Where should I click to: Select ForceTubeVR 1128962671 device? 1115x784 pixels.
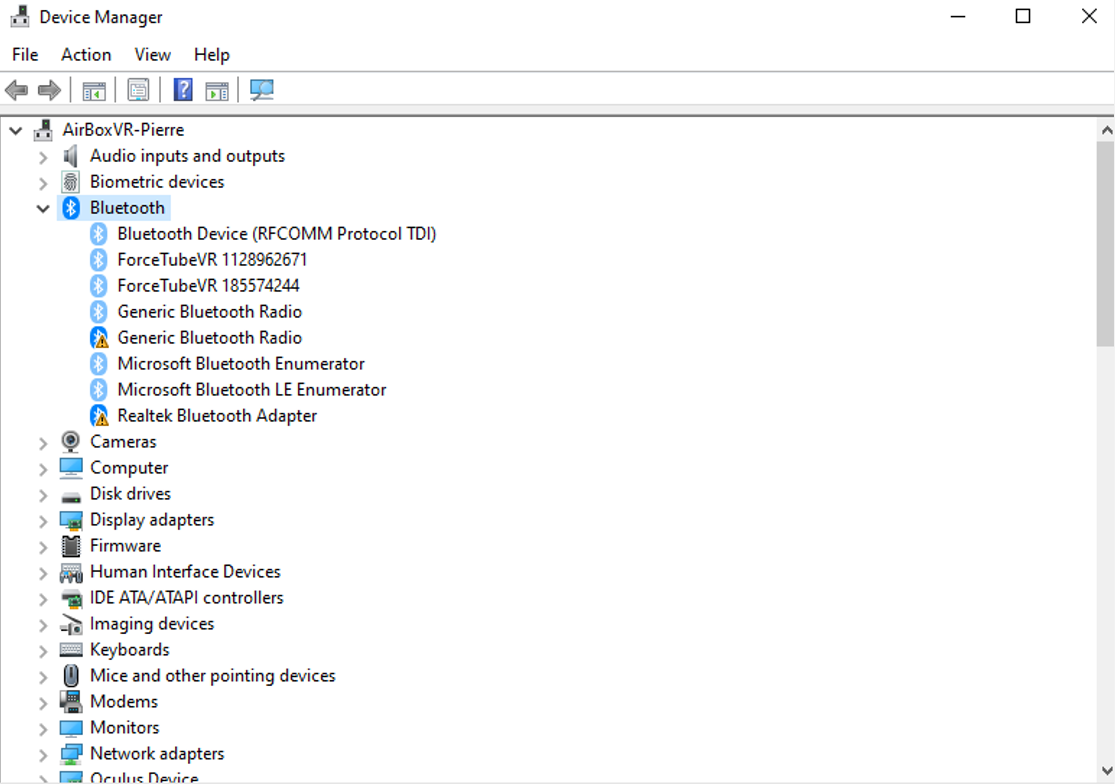point(212,259)
